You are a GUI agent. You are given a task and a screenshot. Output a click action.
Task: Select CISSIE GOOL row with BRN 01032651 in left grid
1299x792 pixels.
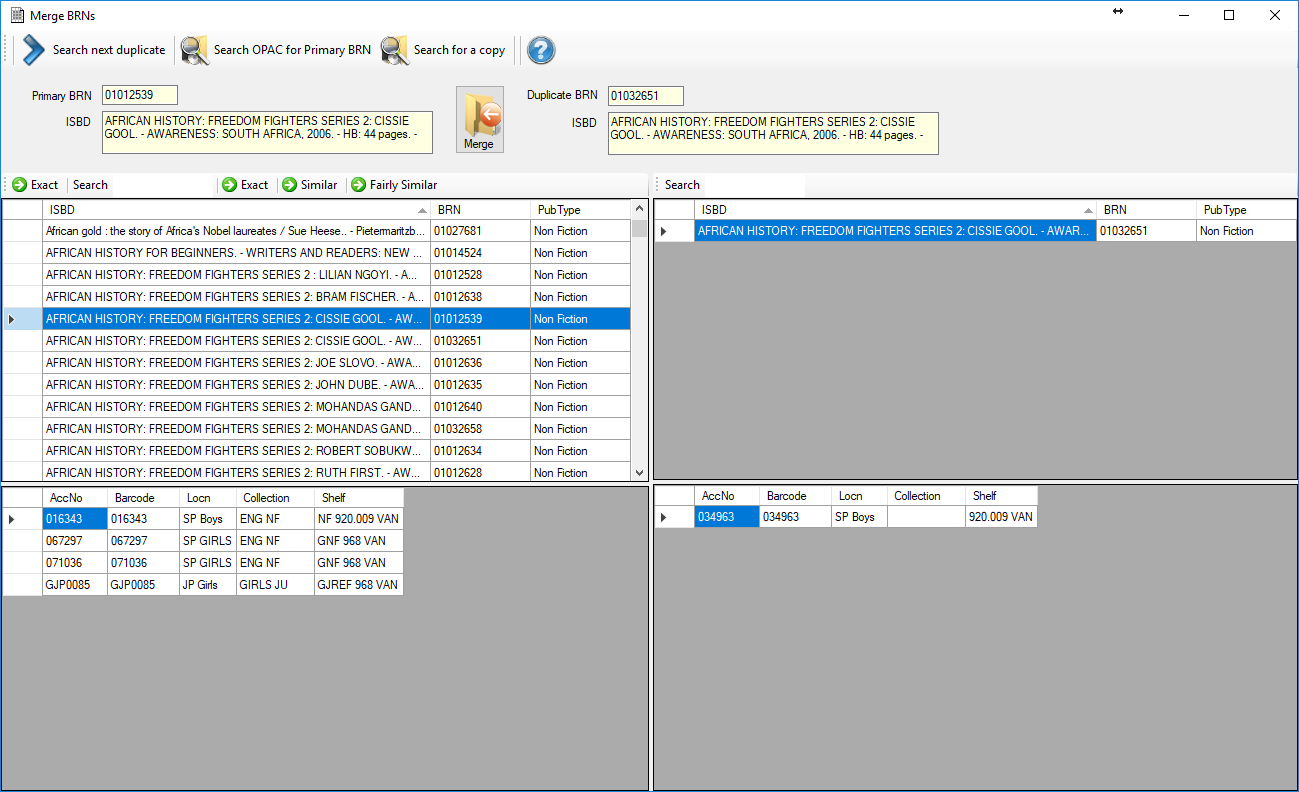316,341
